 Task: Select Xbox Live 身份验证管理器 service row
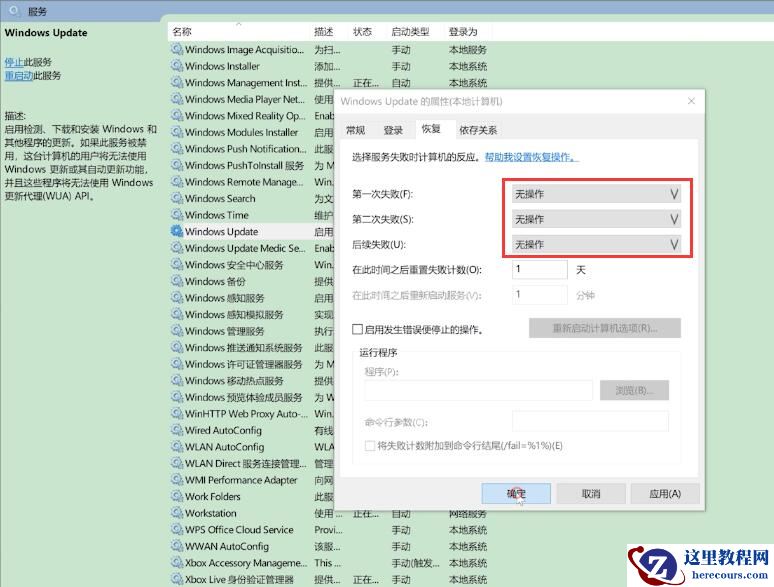(x=330, y=579)
